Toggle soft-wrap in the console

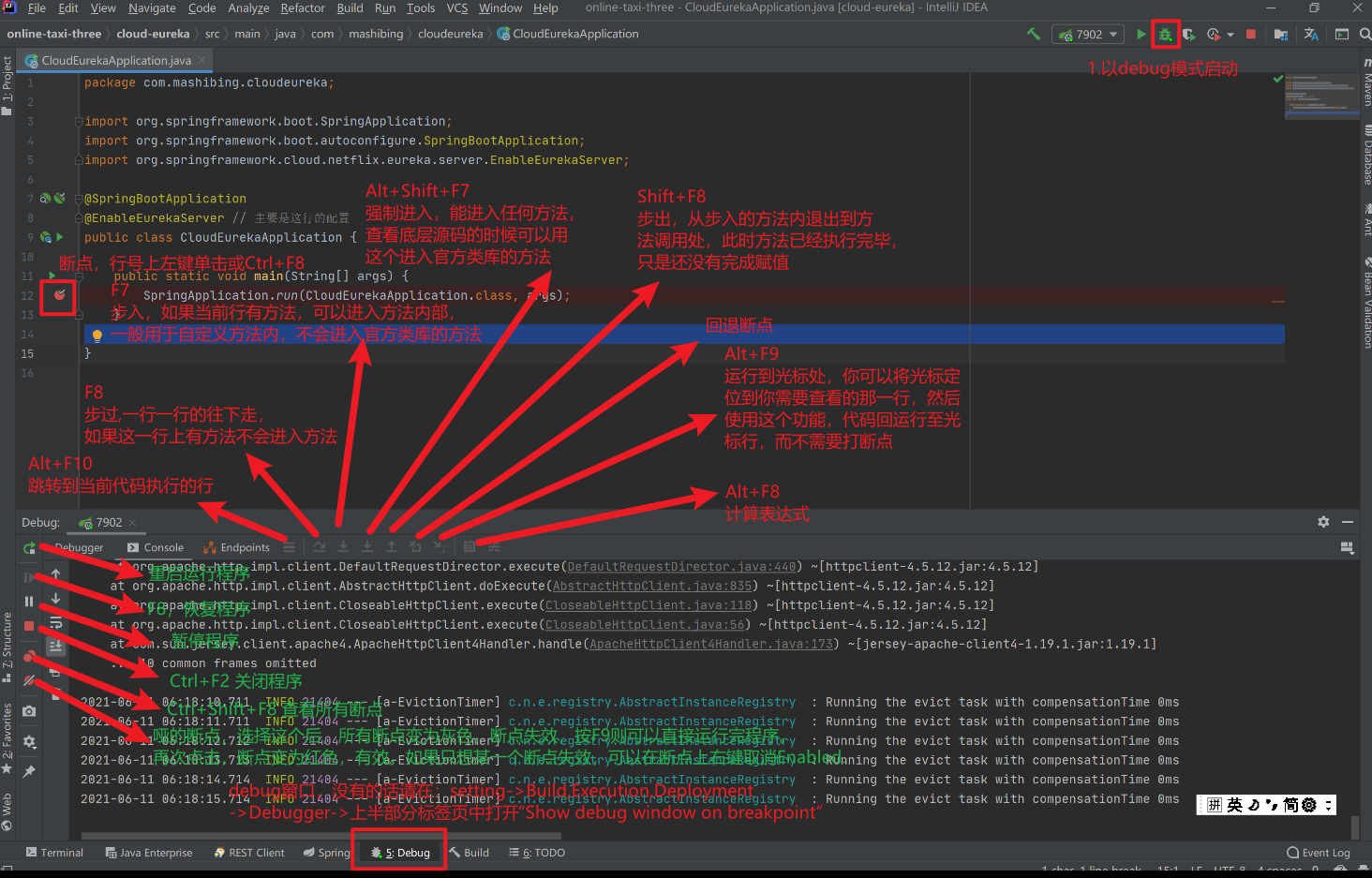55,623
